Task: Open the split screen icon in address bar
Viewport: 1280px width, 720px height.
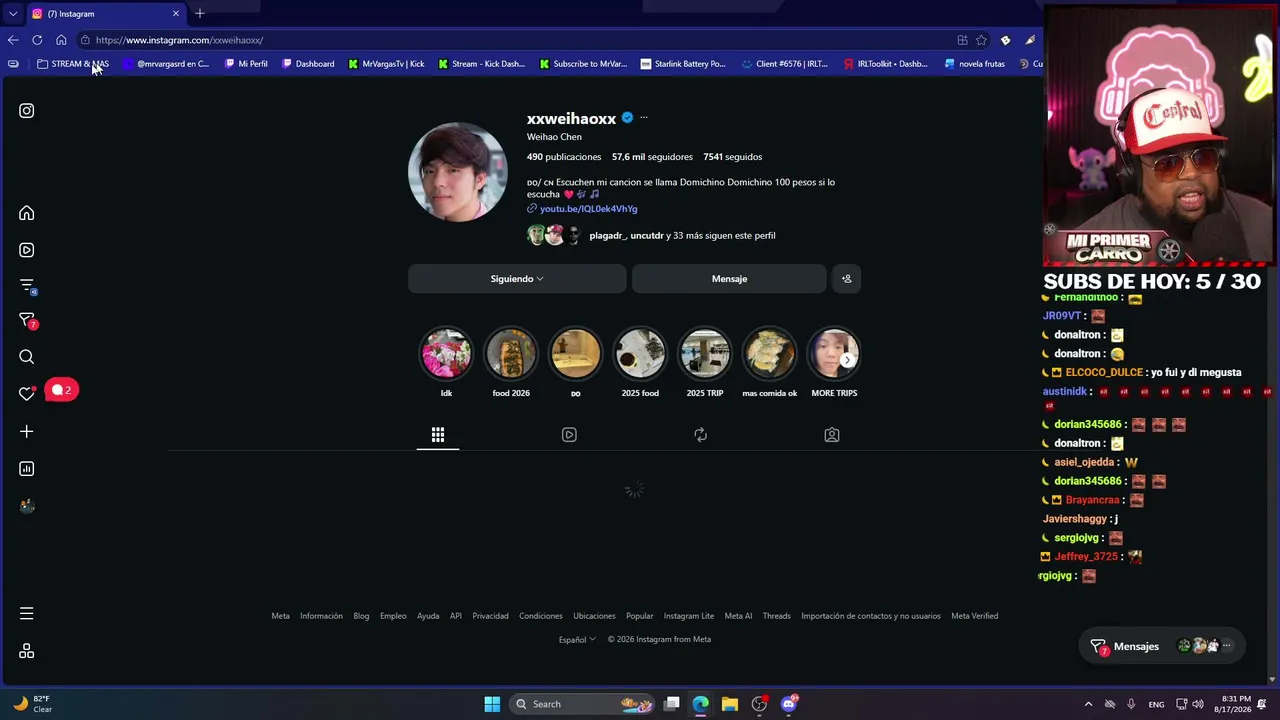Action: 962,40
